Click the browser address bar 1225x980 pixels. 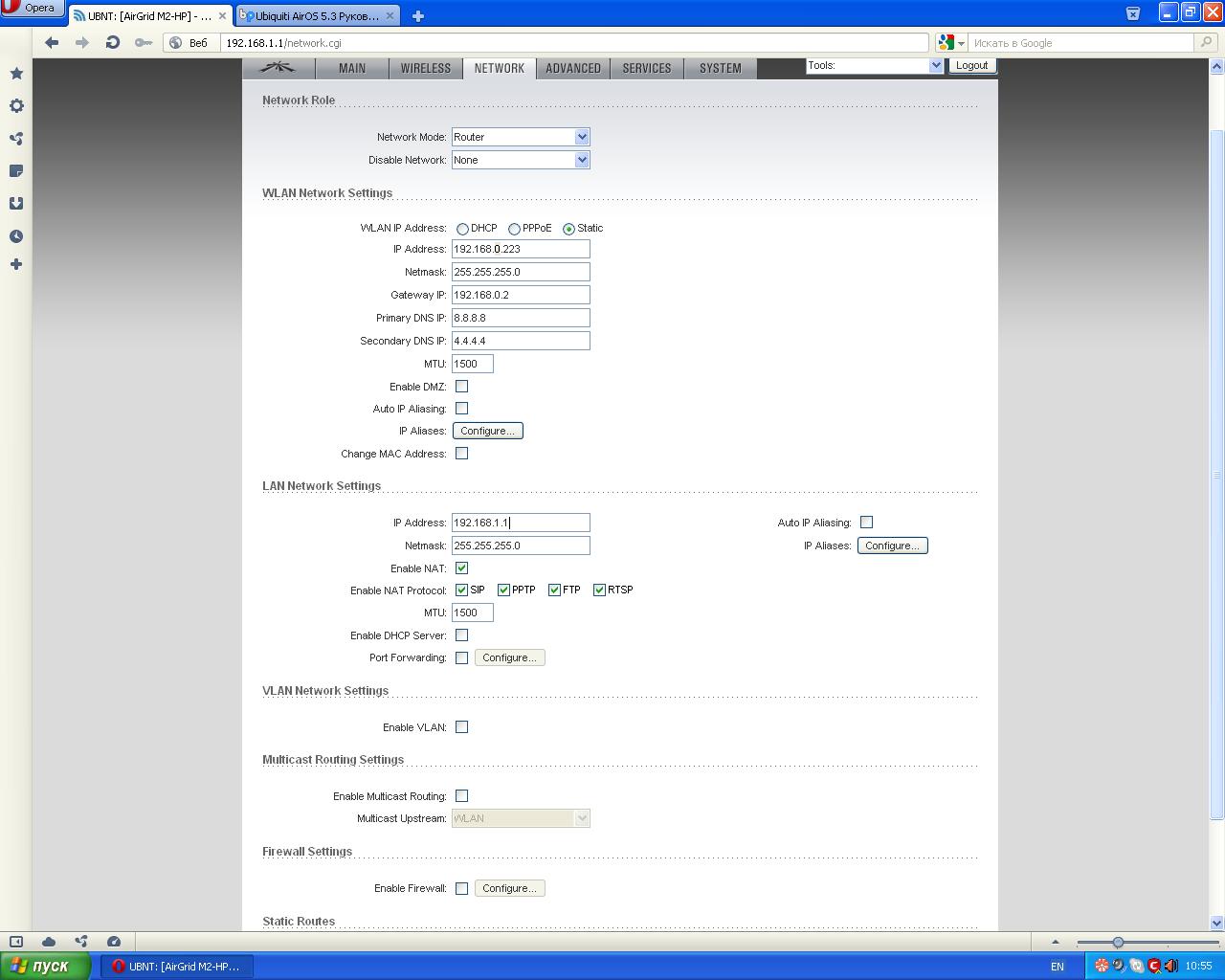click(x=574, y=43)
